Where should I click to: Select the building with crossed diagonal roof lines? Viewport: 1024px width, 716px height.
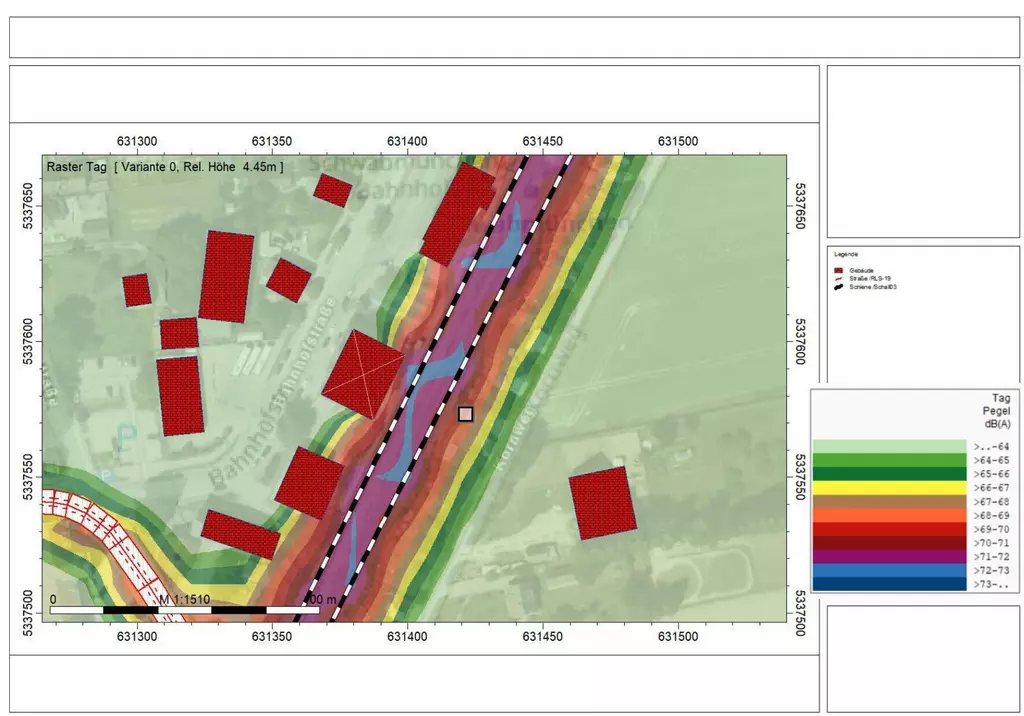pos(362,375)
